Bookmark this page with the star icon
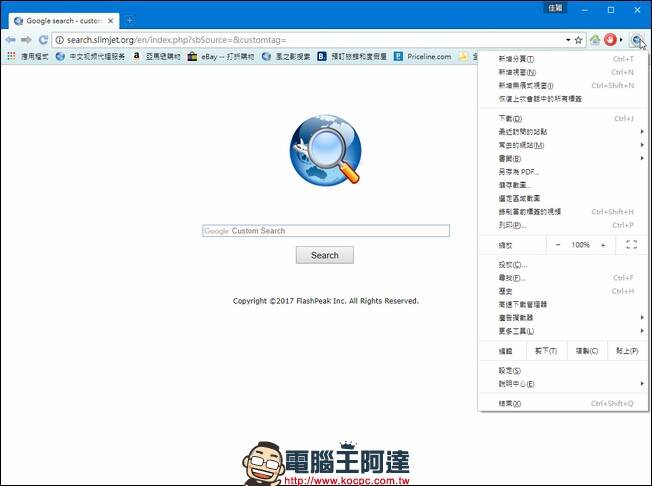This screenshot has height=486, width=652. pyautogui.click(x=578, y=40)
